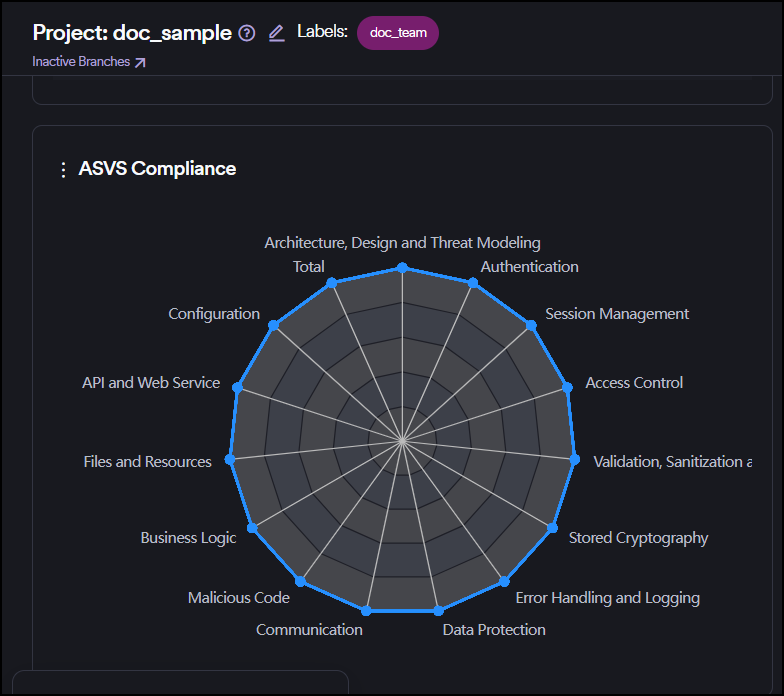Click the Communication radar data point
The height and width of the screenshot is (696, 784).
click(x=366, y=610)
